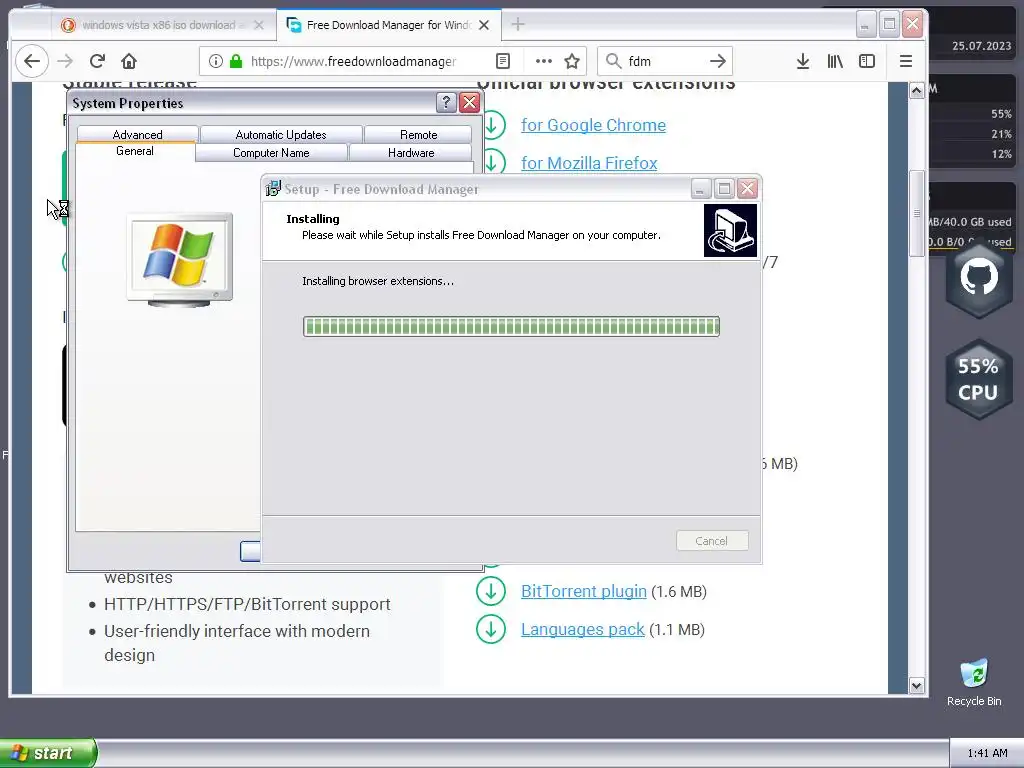Screen dimensions: 1024x768
Task: Click the Firefox address bar URL
Action: click(x=353, y=61)
